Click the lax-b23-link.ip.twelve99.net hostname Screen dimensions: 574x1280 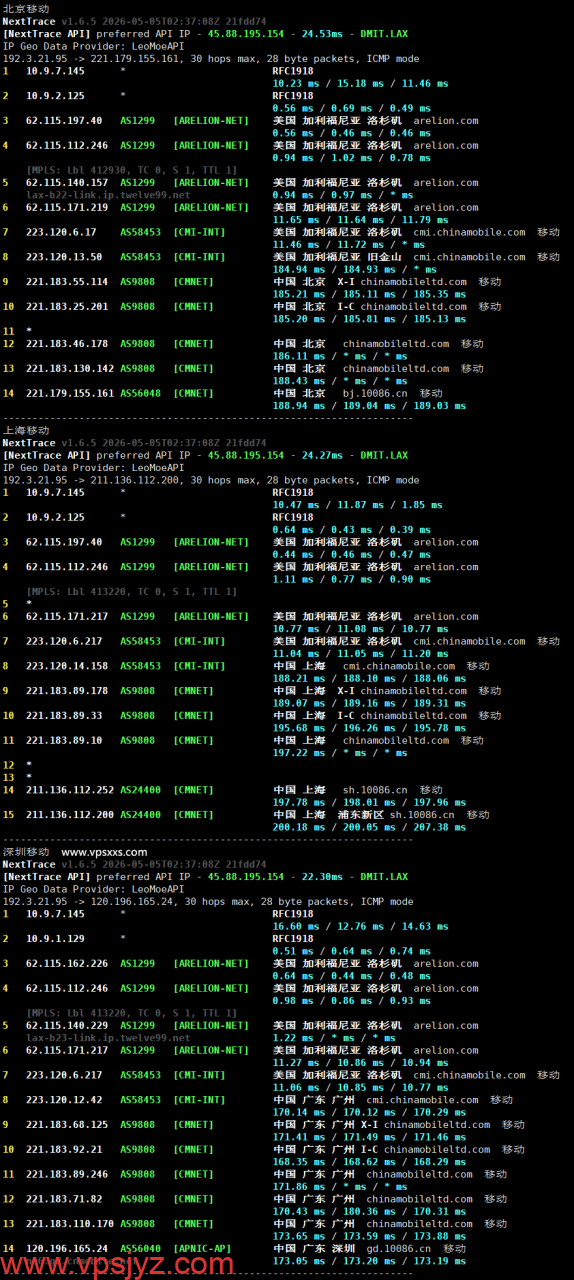click(93, 1038)
